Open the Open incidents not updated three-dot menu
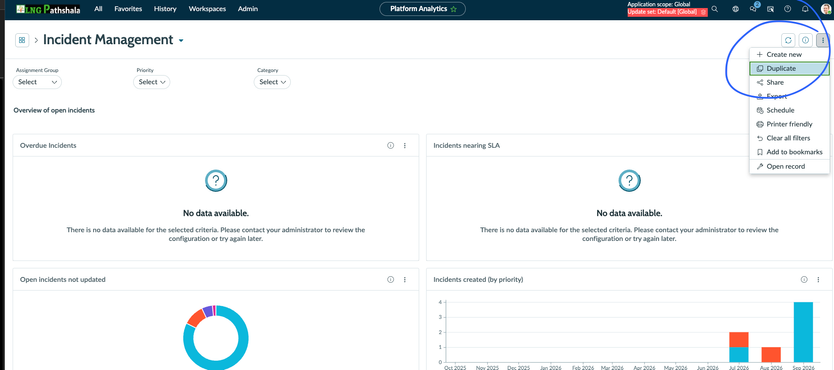This screenshot has width=834, height=370. click(405, 279)
